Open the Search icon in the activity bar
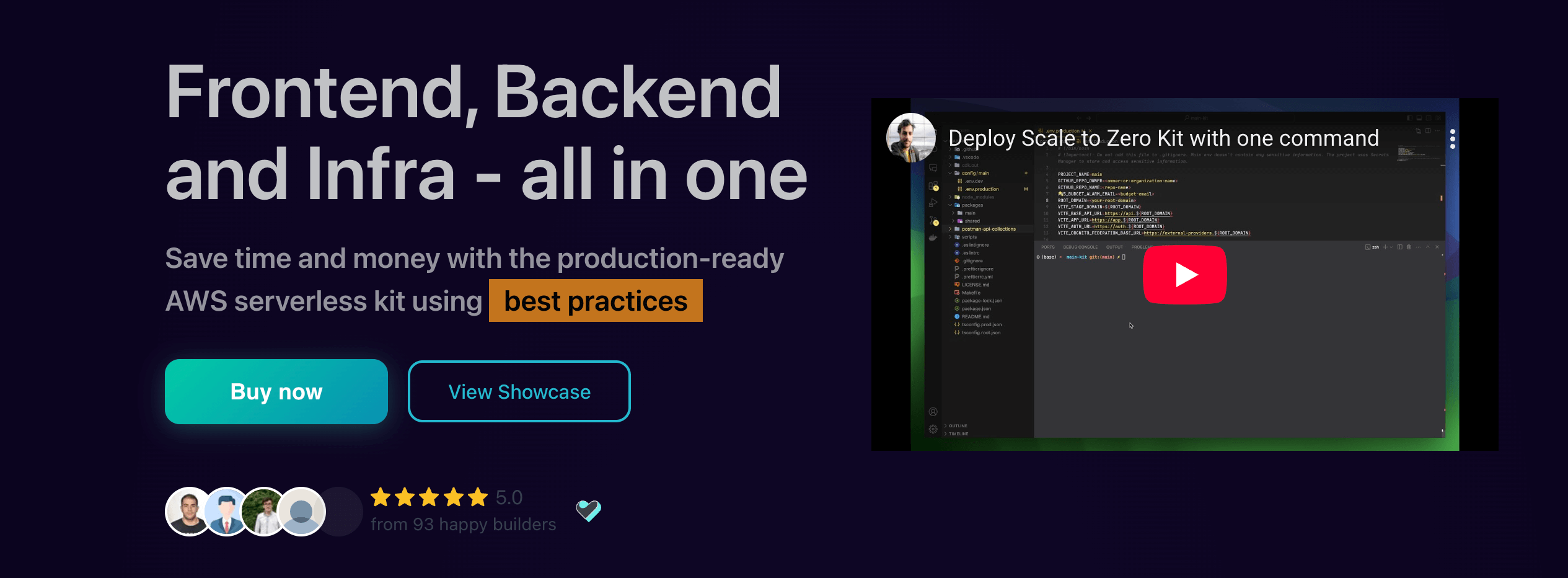Image resolution: width=1568 pixels, height=578 pixels. [935, 151]
